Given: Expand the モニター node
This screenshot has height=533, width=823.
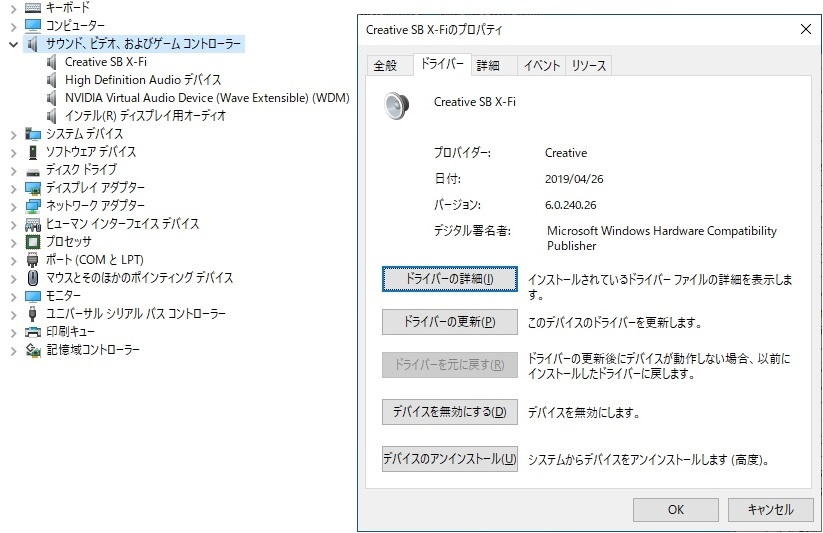Looking at the screenshot, I should tap(13, 297).
